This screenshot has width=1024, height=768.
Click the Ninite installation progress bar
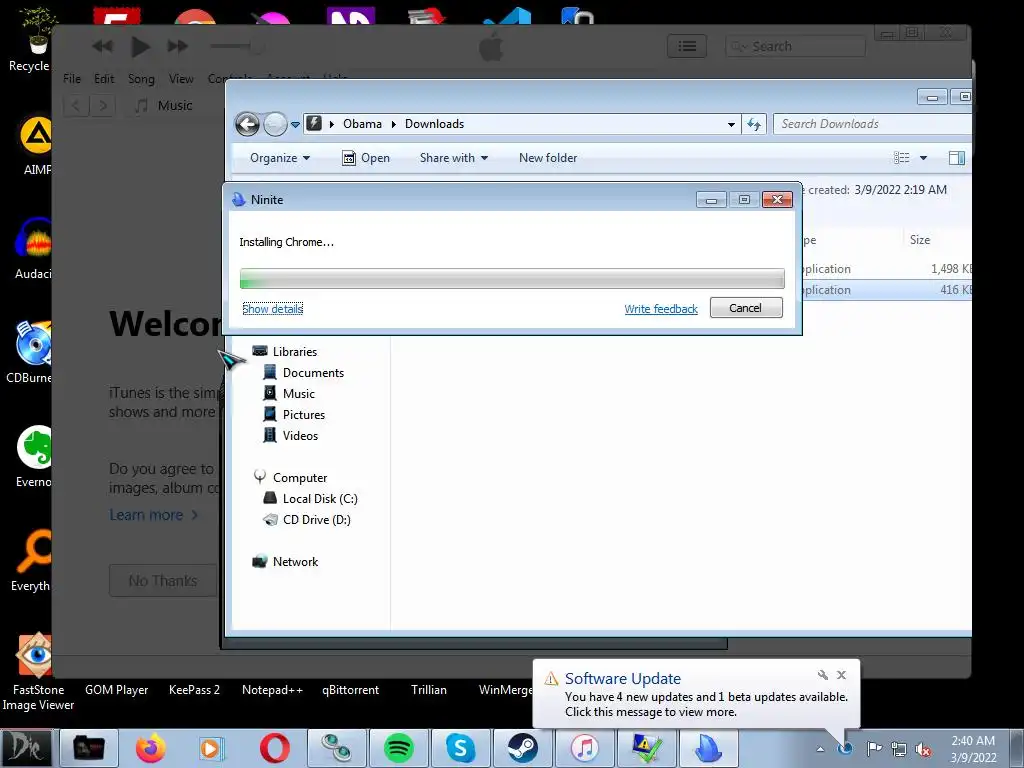(x=512, y=278)
